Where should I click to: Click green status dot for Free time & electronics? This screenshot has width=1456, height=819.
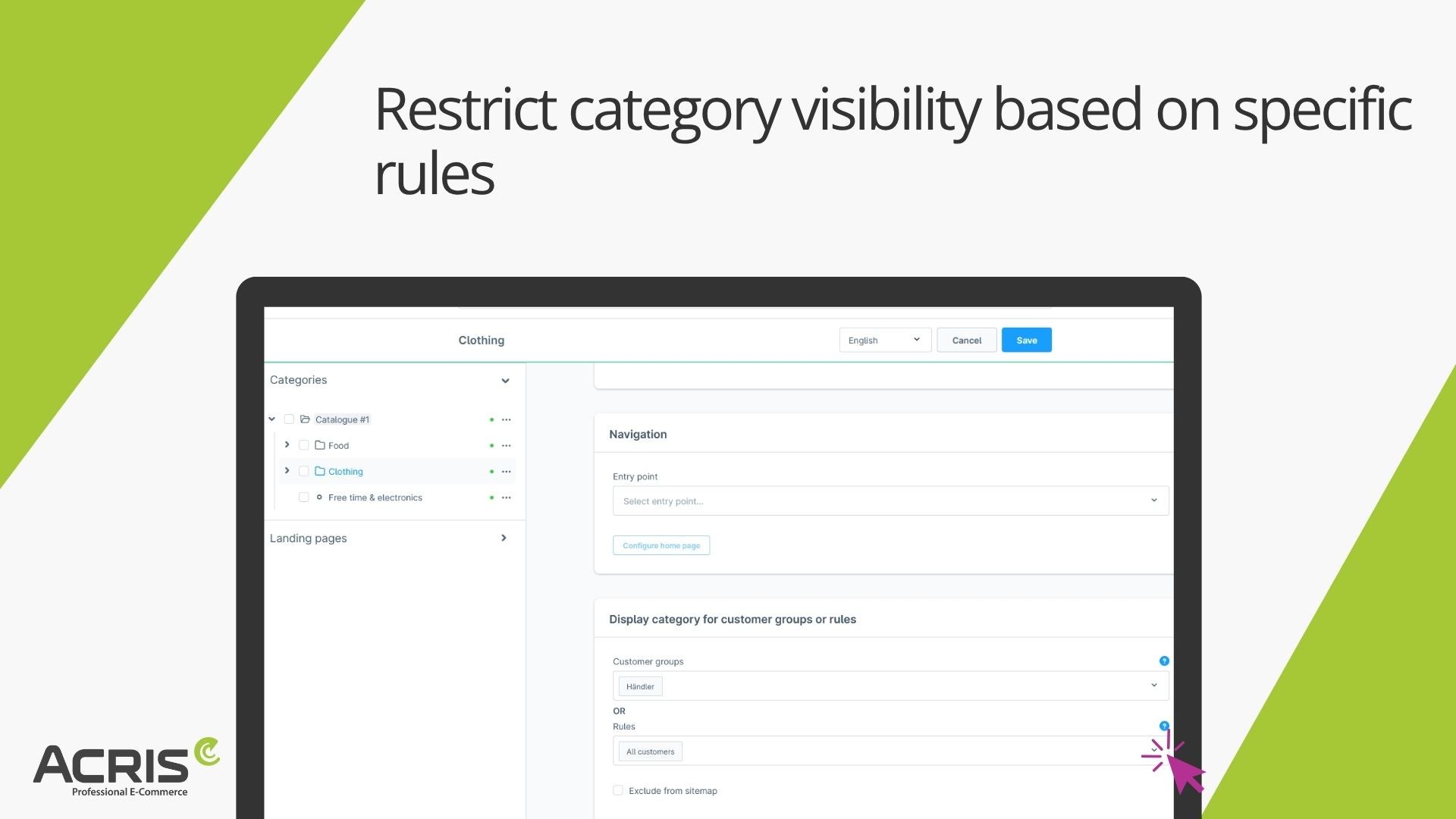tap(491, 498)
